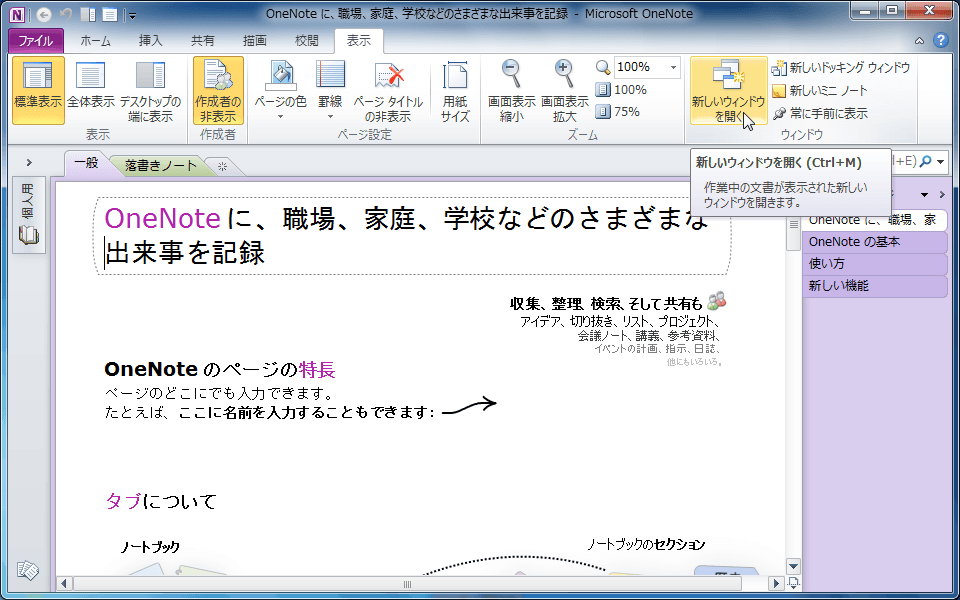Open the zoom percentage dropdown arrow
This screenshot has height=600, width=960.
click(x=674, y=67)
